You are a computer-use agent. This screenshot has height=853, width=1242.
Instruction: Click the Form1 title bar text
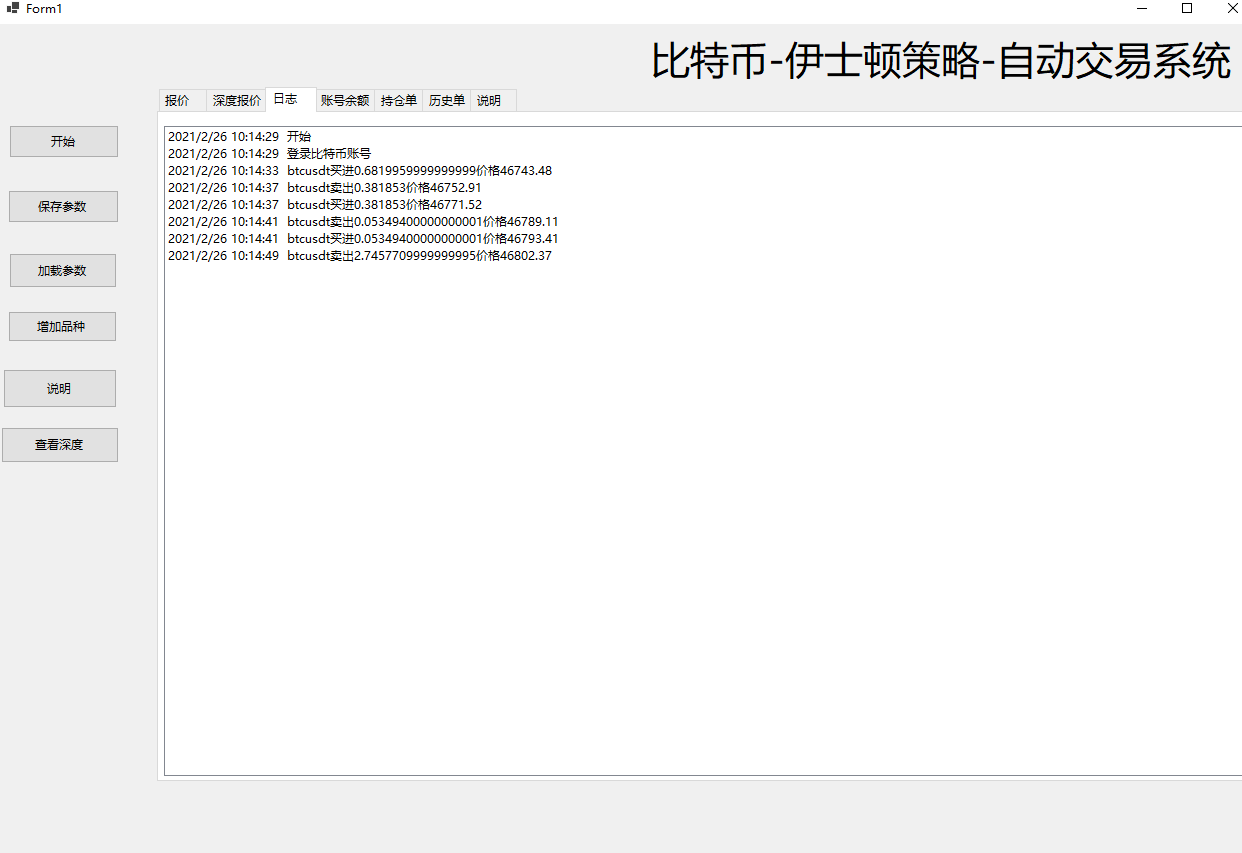[x=44, y=8]
